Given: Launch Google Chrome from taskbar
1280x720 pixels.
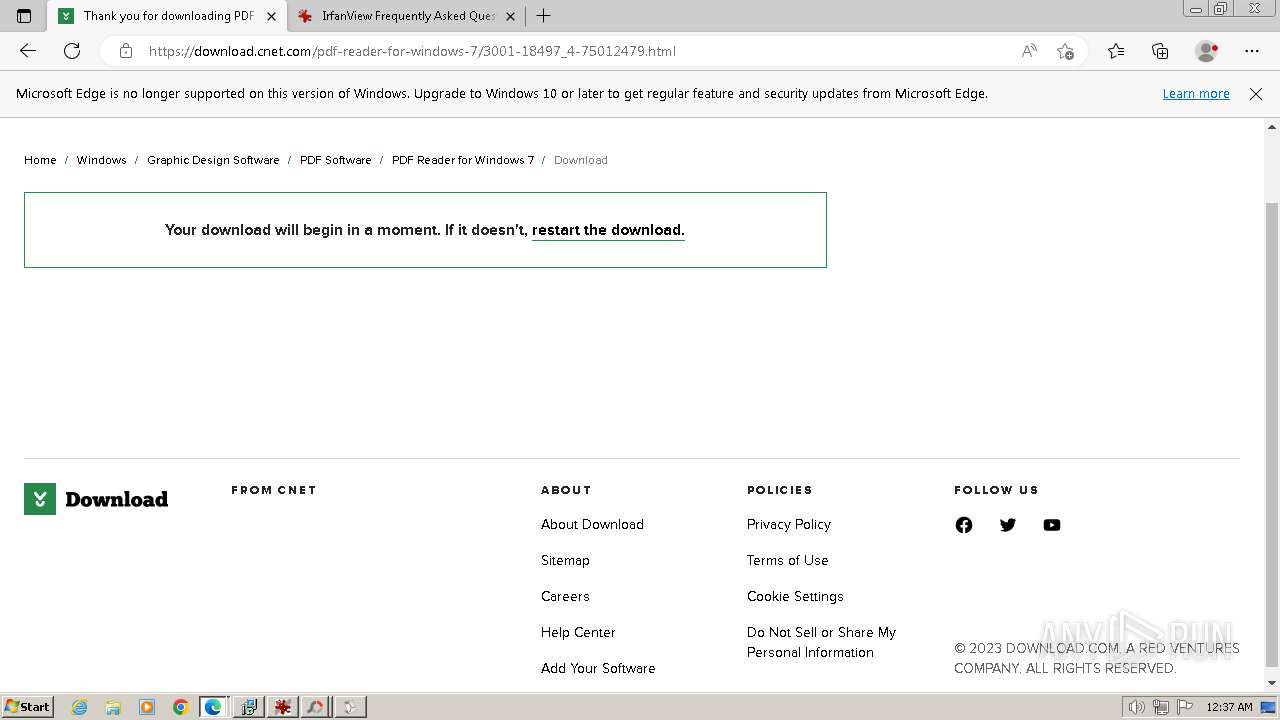Looking at the screenshot, I should 181,707.
